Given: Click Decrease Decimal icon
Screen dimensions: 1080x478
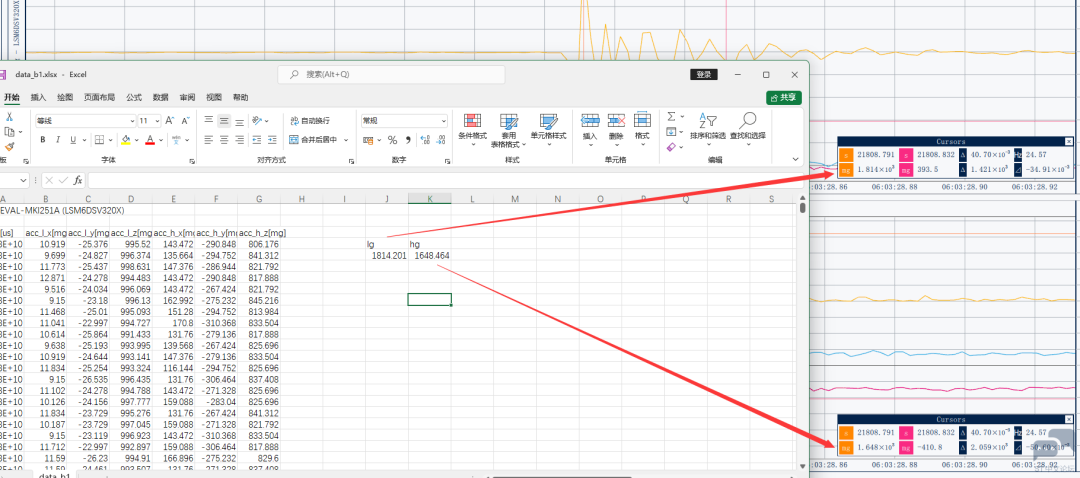Looking at the screenshot, I should point(440,140).
